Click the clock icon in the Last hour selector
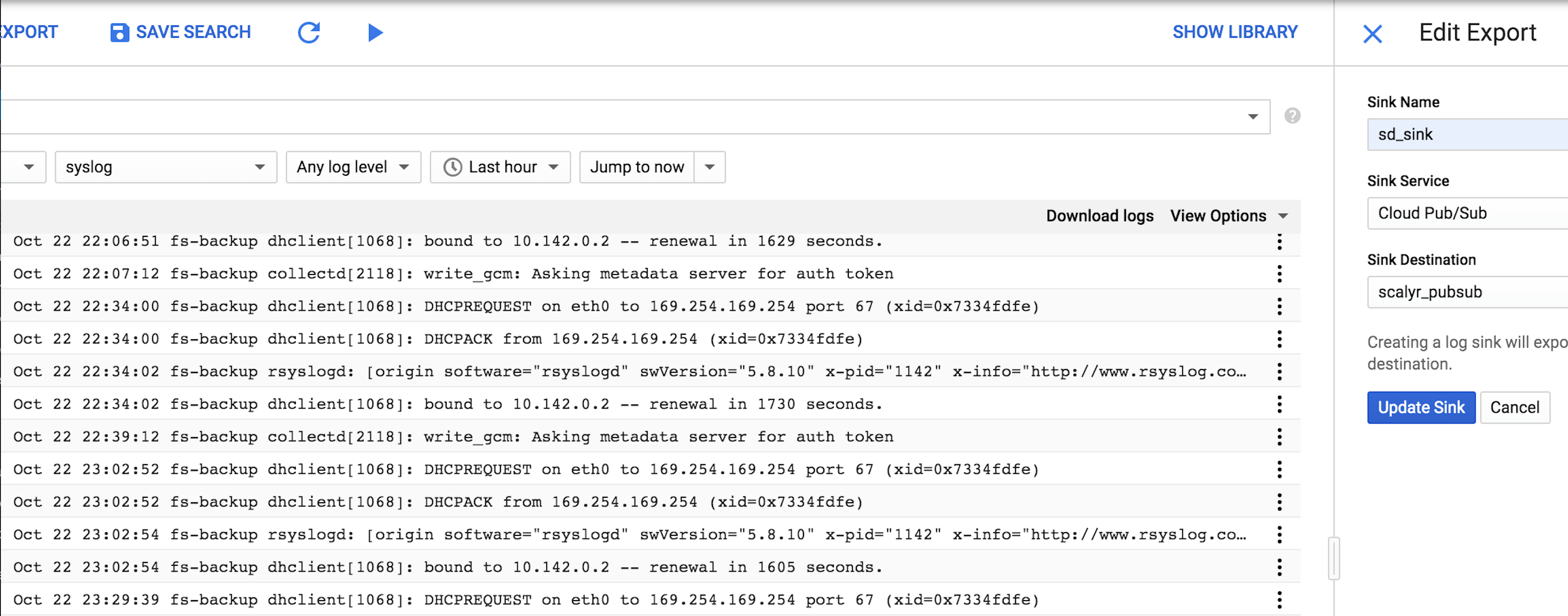 coord(452,168)
